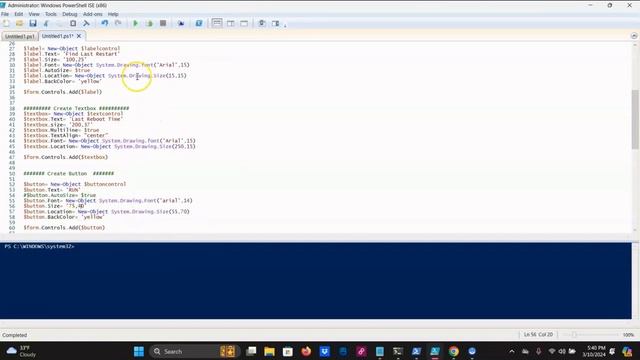This screenshot has height=360, width=640.
Task: Open Firefox from the taskbar
Action: click(306, 351)
